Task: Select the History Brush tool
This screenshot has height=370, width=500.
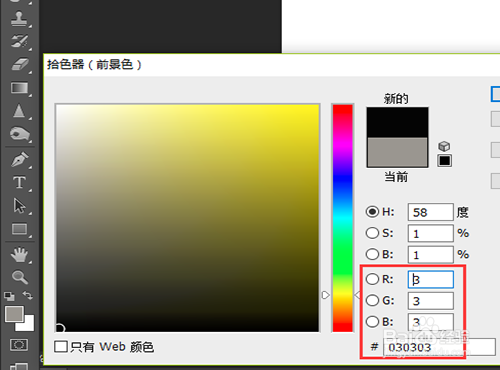Action: (19, 41)
